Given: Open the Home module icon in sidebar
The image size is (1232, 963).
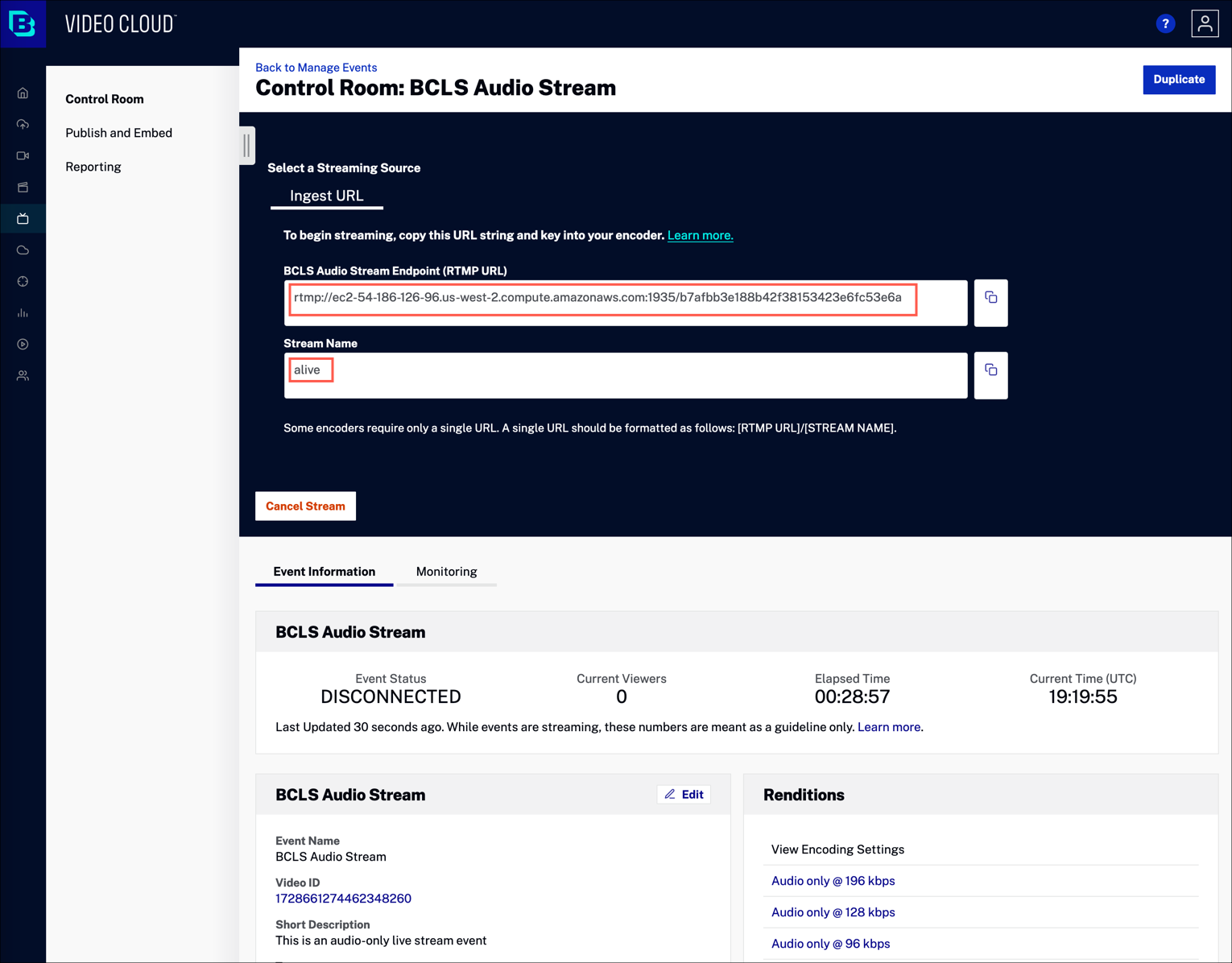Looking at the screenshot, I should 23,93.
